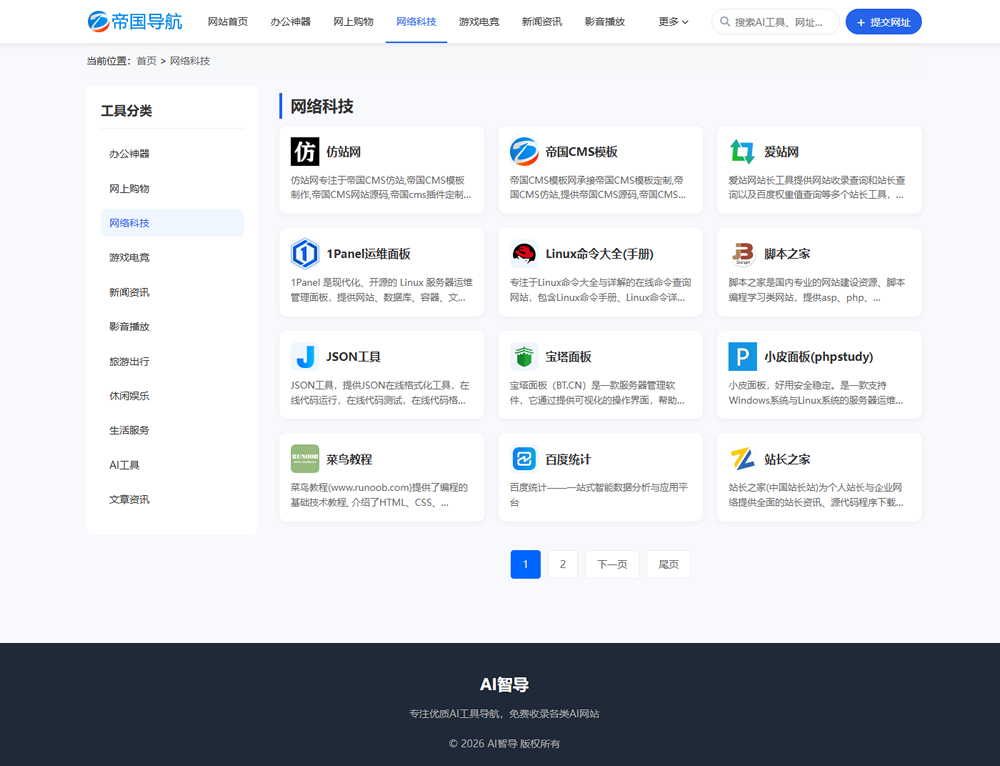Select 休闲娱乐 sidebar category
This screenshot has height=766, width=1000.
click(x=172, y=395)
